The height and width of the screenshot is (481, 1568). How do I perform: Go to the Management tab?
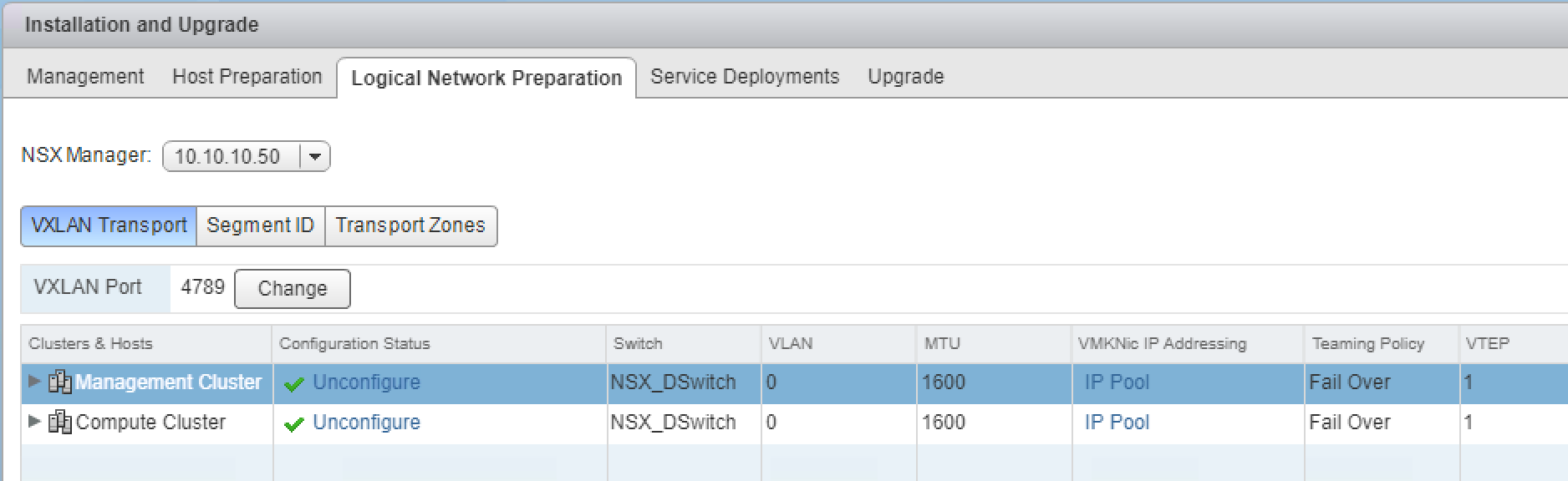point(85,77)
